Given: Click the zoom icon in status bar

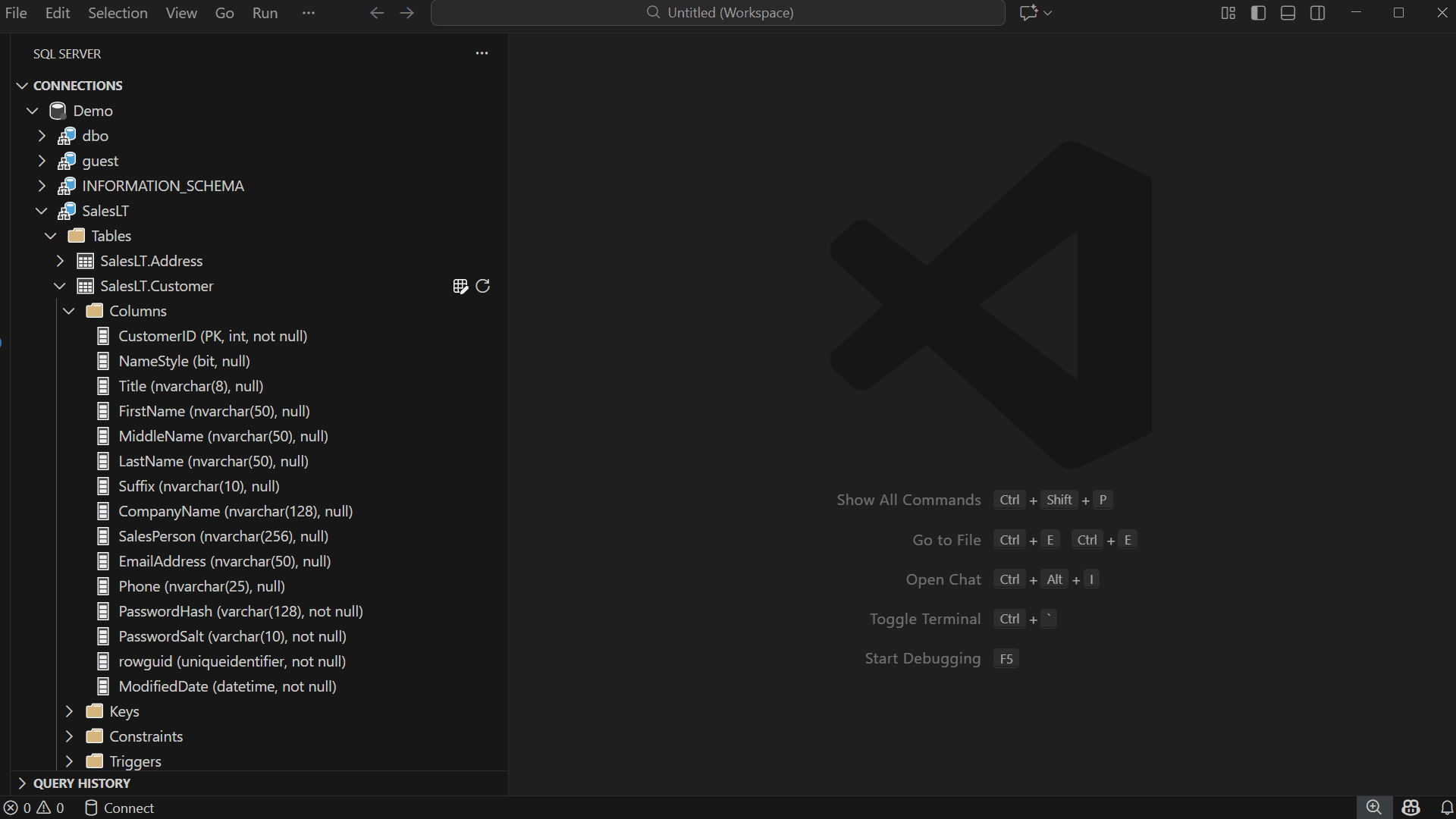Looking at the screenshot, I should coord(1373,808).
